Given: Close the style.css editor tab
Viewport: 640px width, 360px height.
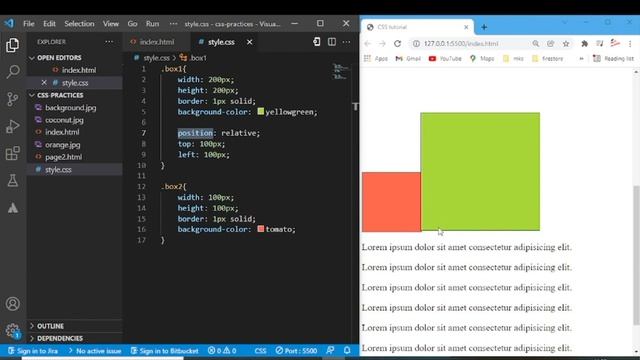Looking at the screenshot, I should 249,42.
